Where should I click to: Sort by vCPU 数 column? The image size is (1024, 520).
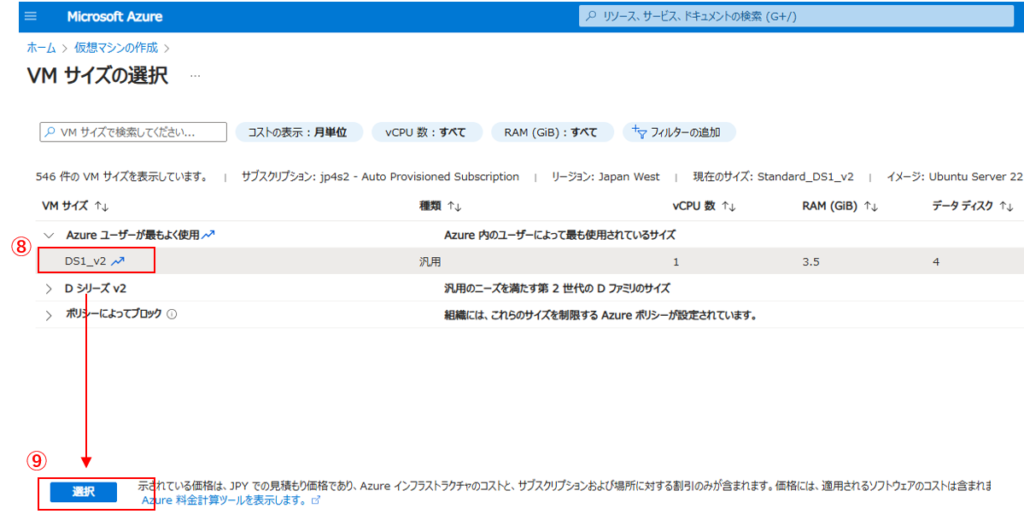coord(704,206)
